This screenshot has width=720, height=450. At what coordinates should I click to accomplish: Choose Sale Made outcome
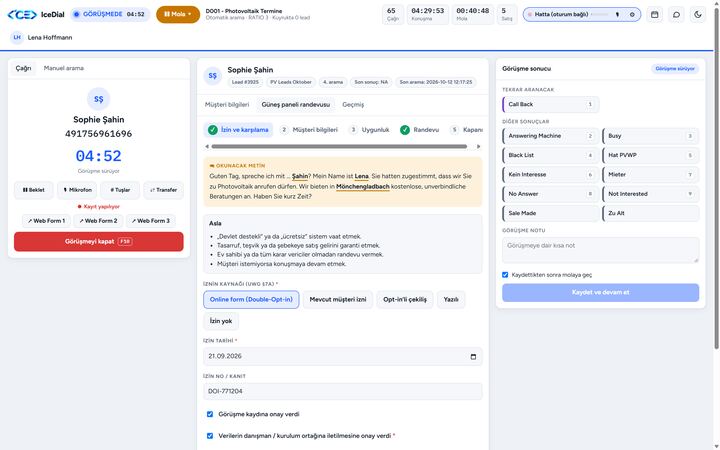tap(551, 213)
